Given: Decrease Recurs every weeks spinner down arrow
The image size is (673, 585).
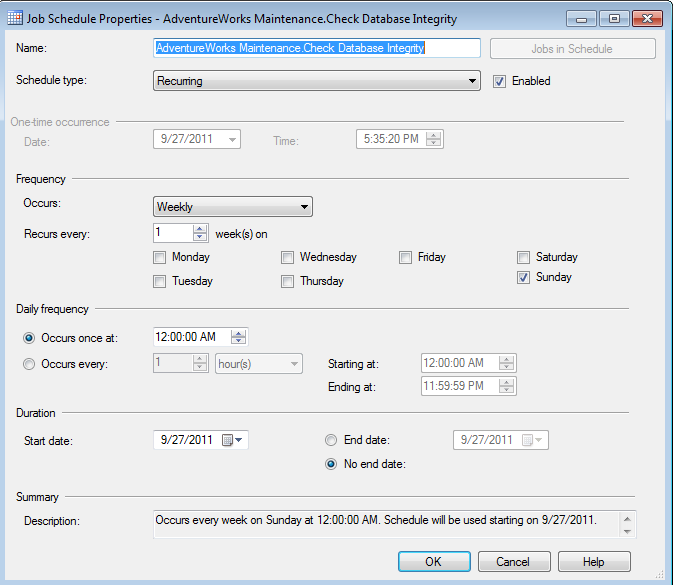Looking at the screenshot, I should click(200, 237).
